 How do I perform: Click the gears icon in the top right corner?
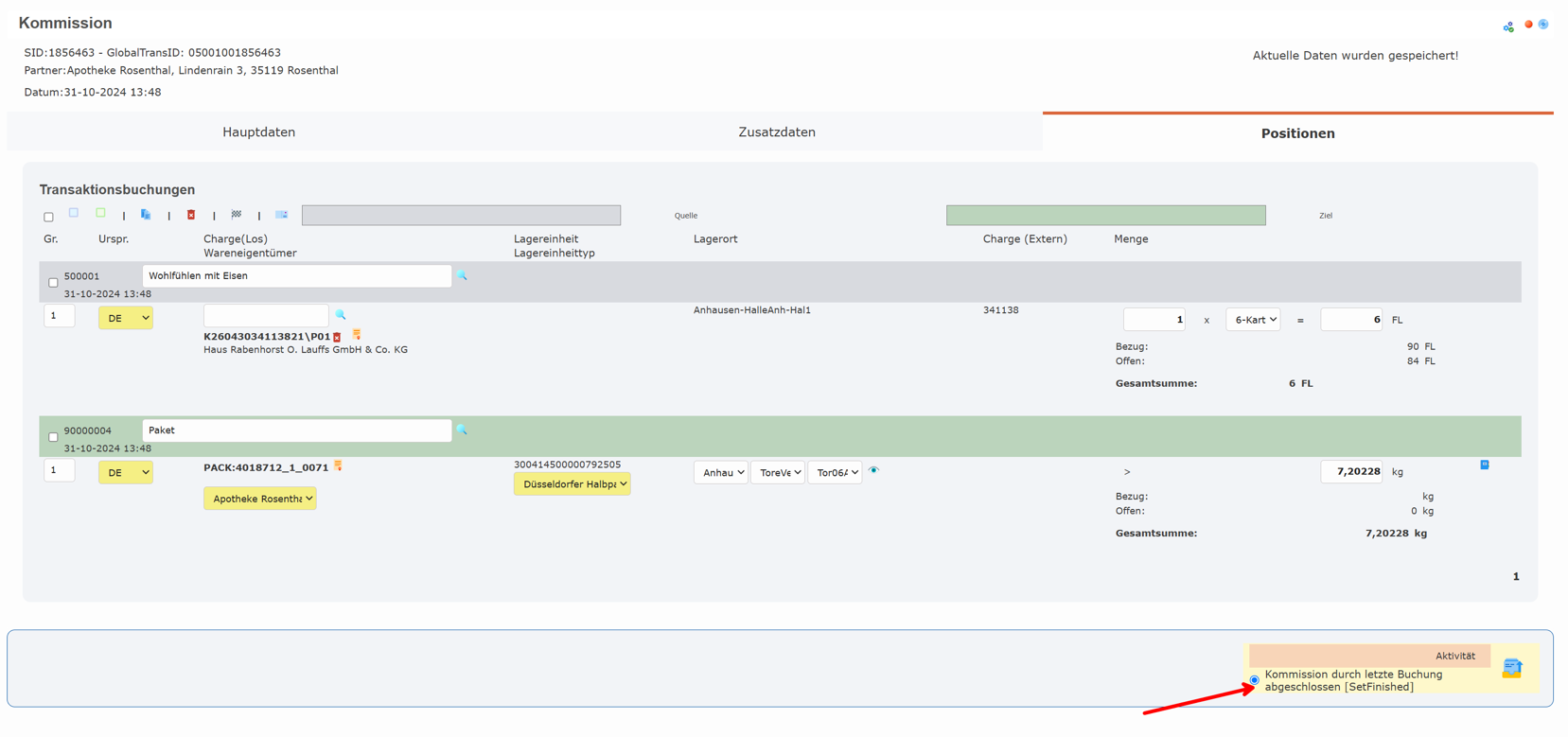click(1508, 26)
